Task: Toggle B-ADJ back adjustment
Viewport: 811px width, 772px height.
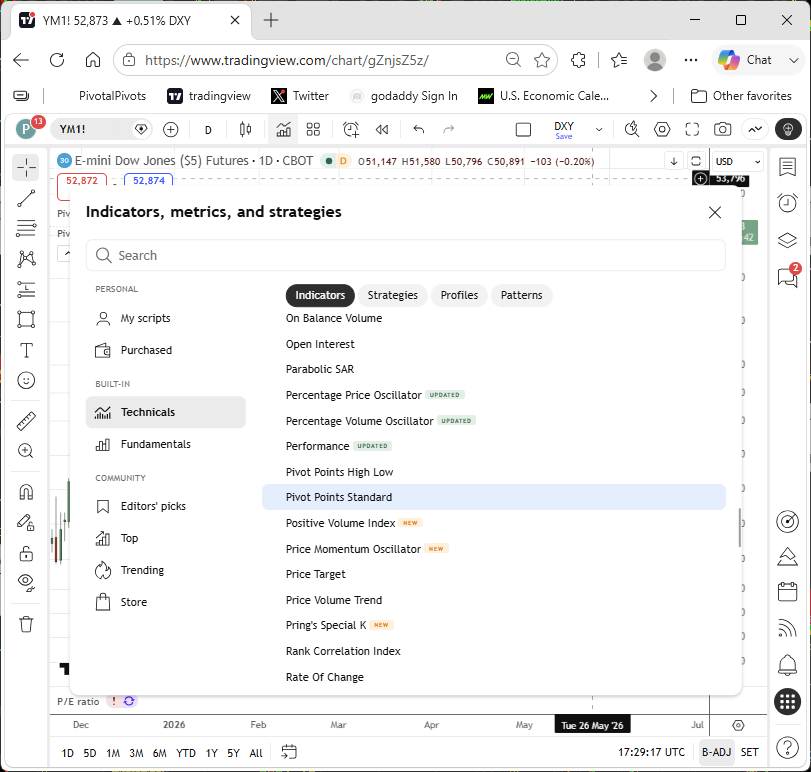Action: (716, 752)
